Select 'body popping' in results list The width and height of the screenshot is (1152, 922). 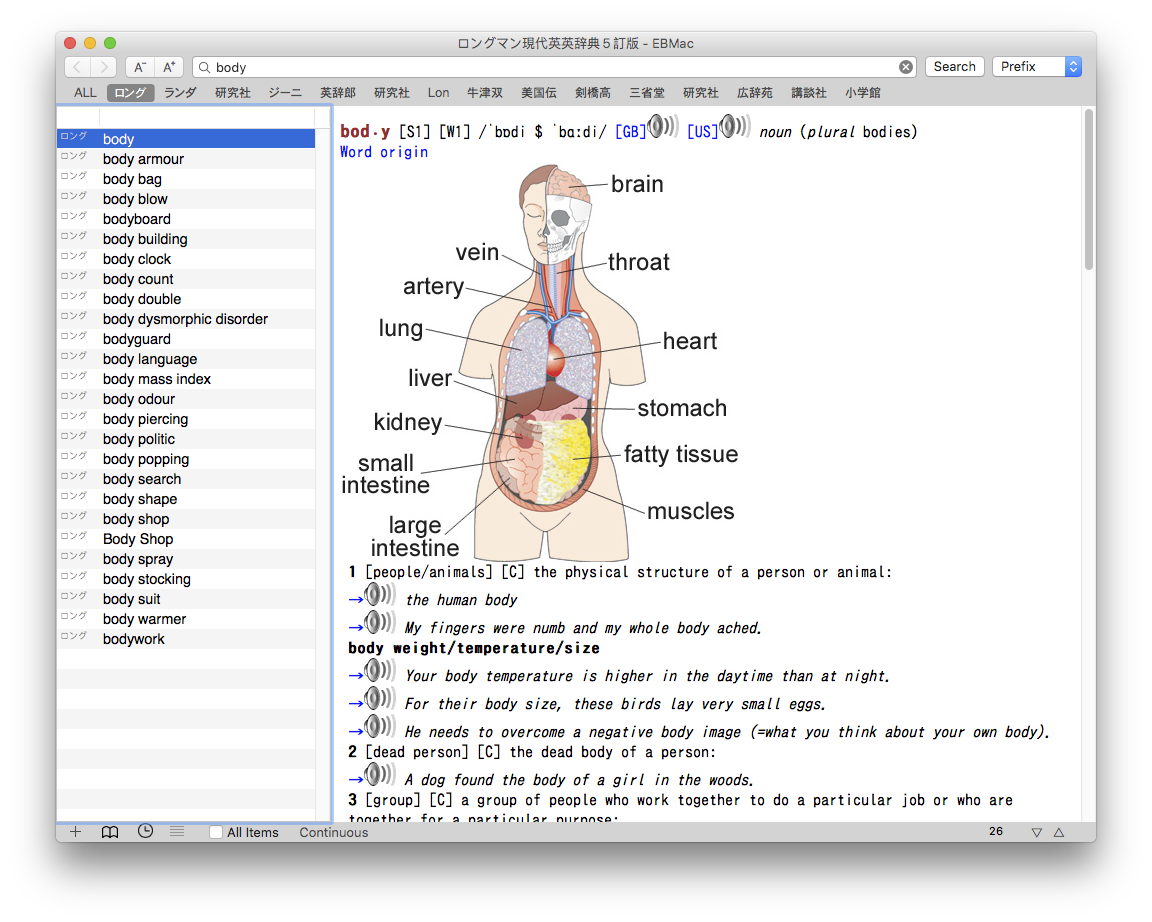click(x=187, y=459)
